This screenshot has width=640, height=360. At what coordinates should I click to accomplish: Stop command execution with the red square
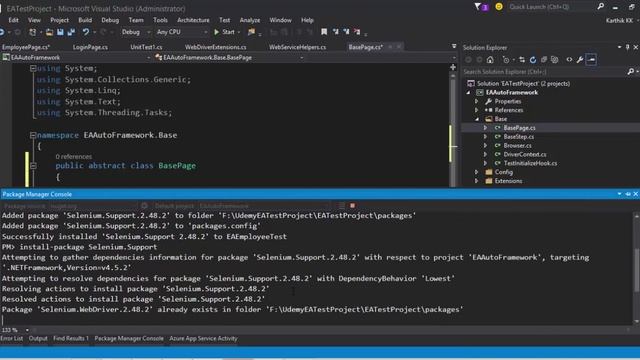tap(352, 206)
